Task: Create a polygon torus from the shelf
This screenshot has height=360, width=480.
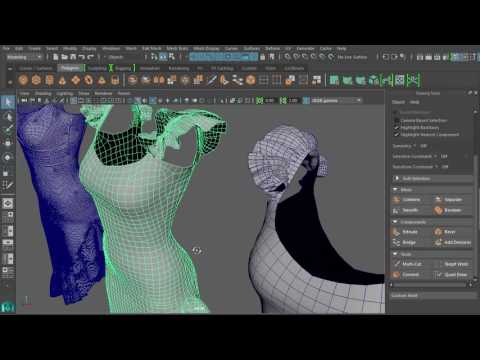Action: click(x=89, y=80)
